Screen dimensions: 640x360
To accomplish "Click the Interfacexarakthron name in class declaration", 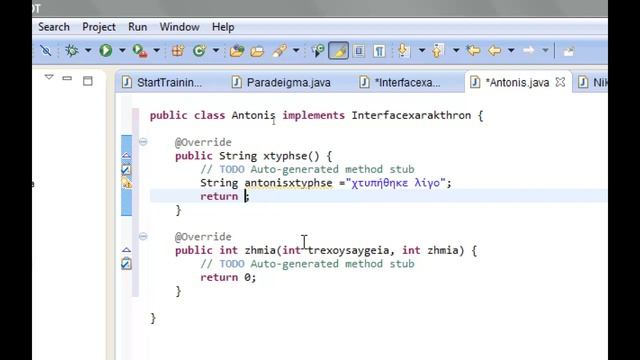I will click(x=411, y=116).
